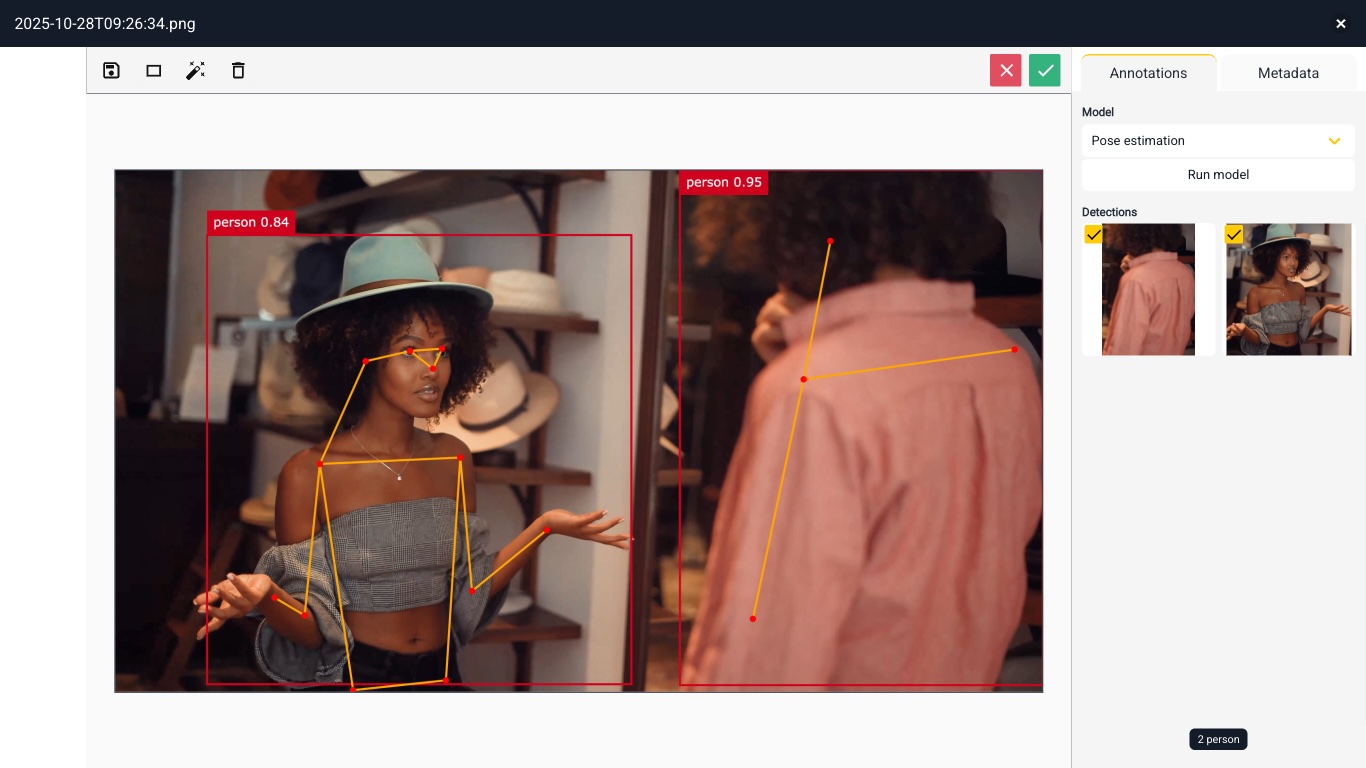Click the trash delete icon
The width and height of the screenshot is (1366, 768).
[x=238, y=71]
